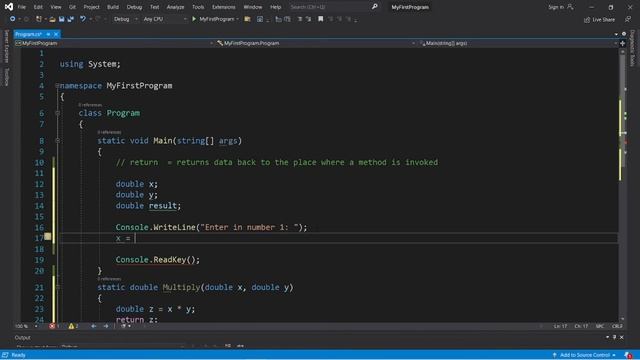
Task: Click the Redo arrow icon
Action: pos(98,19)
